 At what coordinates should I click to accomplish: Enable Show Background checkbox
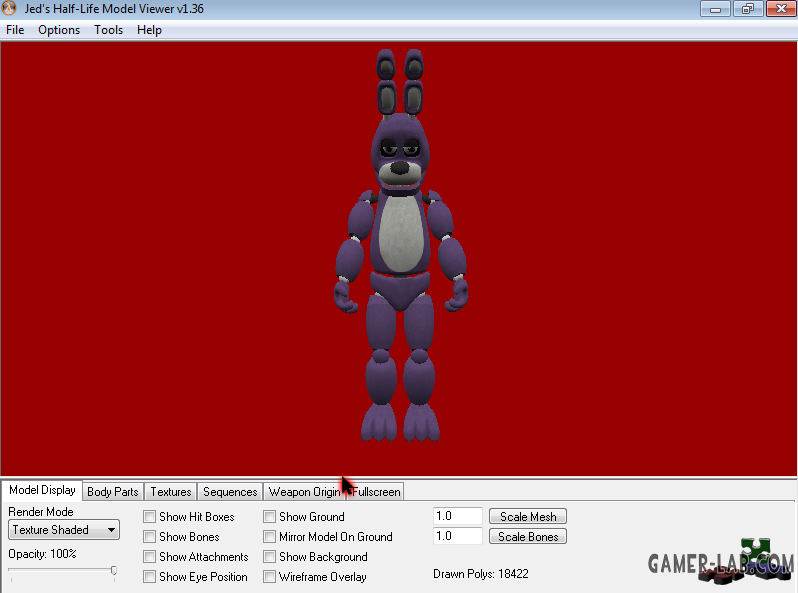[x=269, y=557]
